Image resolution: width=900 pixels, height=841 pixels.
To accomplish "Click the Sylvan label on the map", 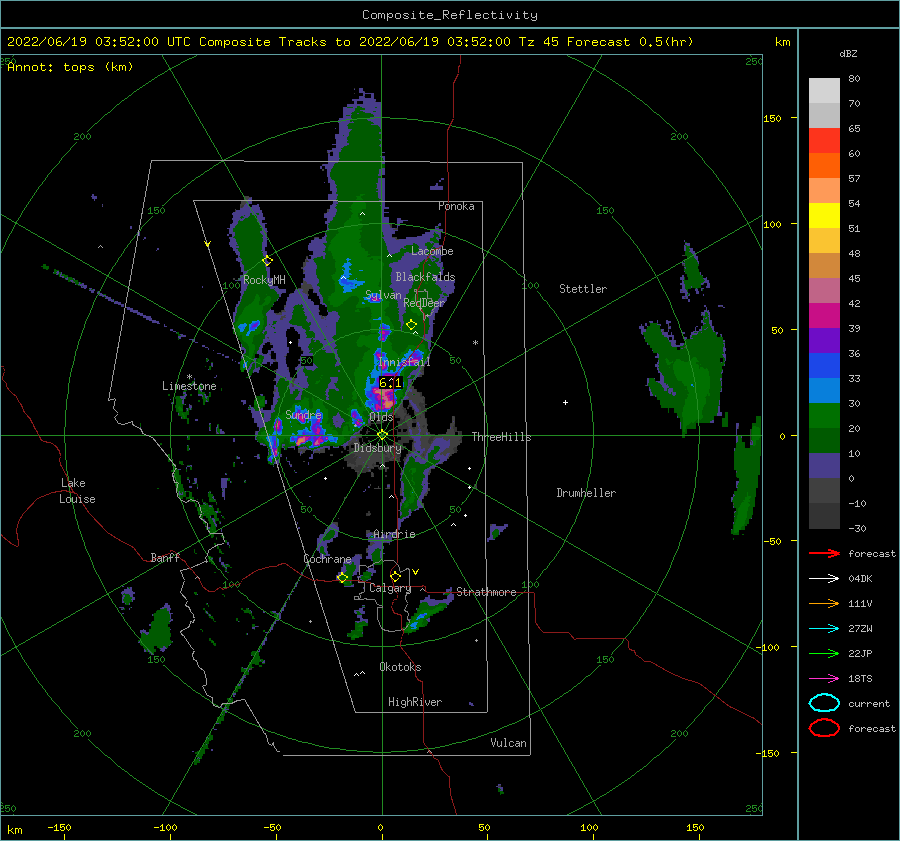I will (x=383, y=295).
